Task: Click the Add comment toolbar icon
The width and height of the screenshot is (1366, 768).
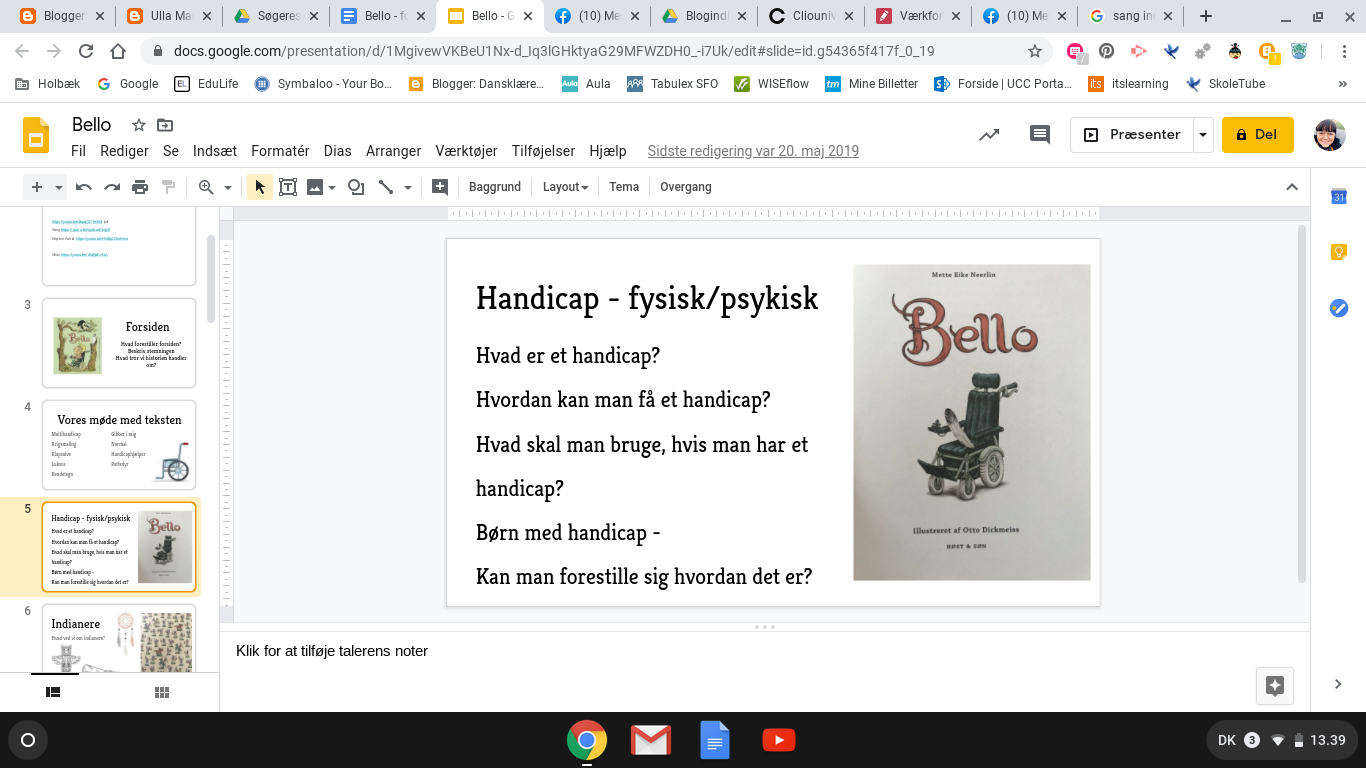Action: tap(439, 187)
